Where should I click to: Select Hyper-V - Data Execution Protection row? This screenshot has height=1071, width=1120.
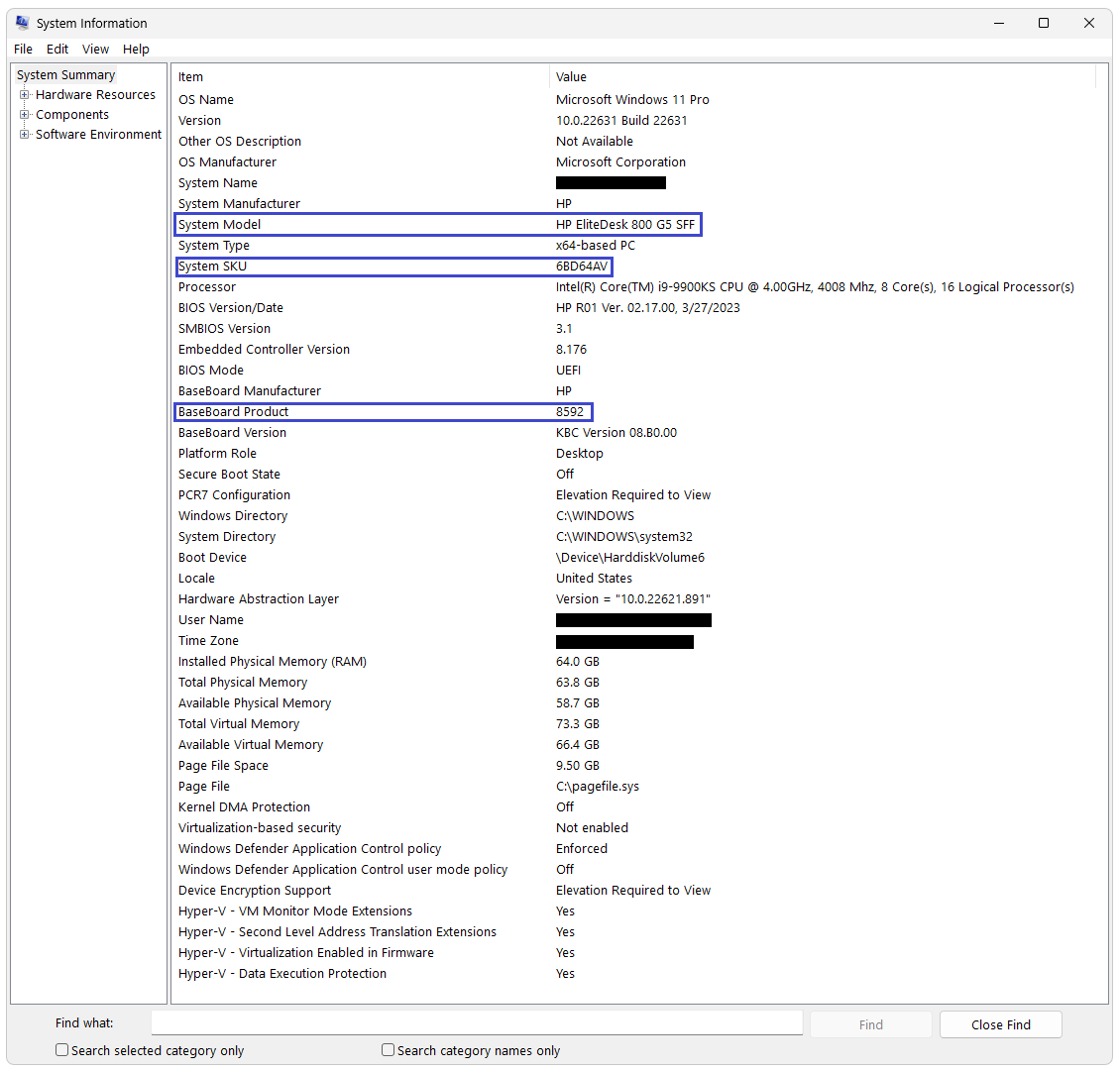[633, 973]
